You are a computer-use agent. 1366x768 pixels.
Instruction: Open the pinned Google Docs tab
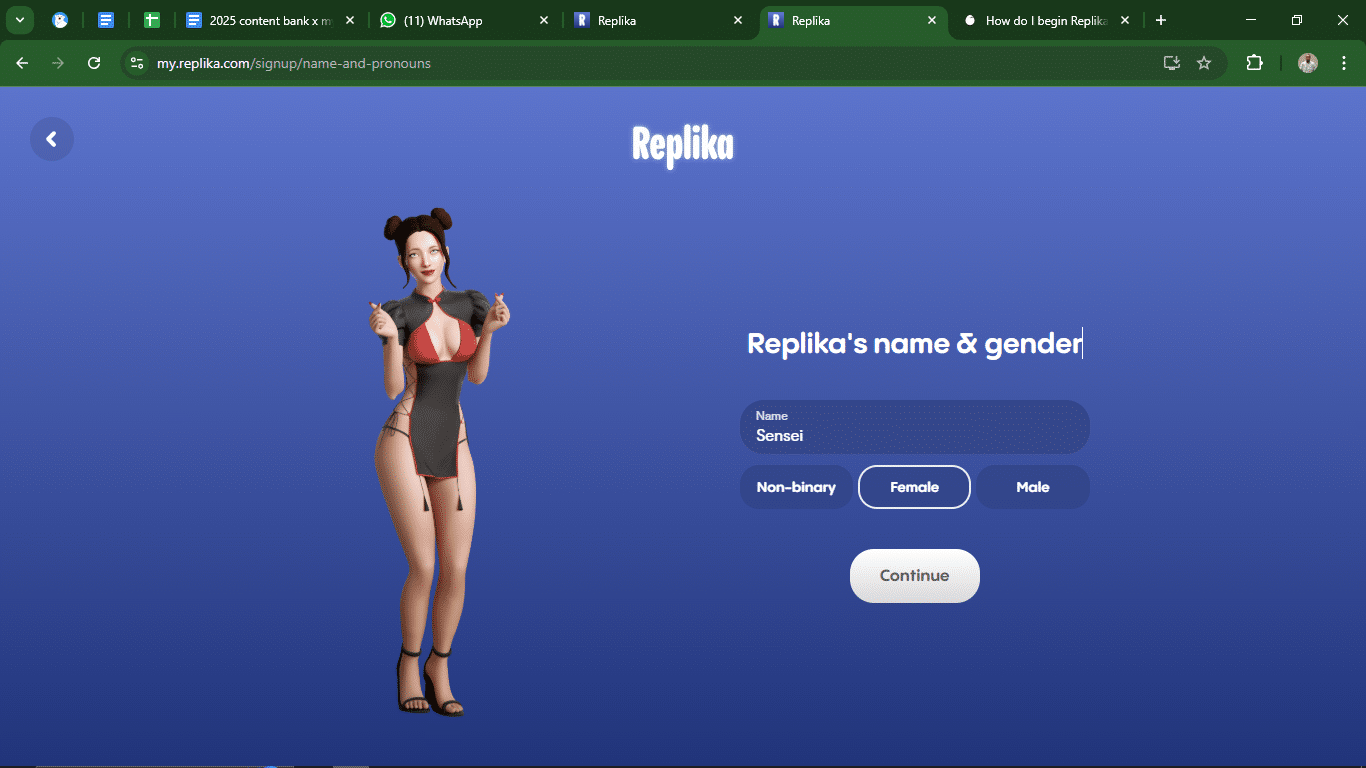coord(106,20)
